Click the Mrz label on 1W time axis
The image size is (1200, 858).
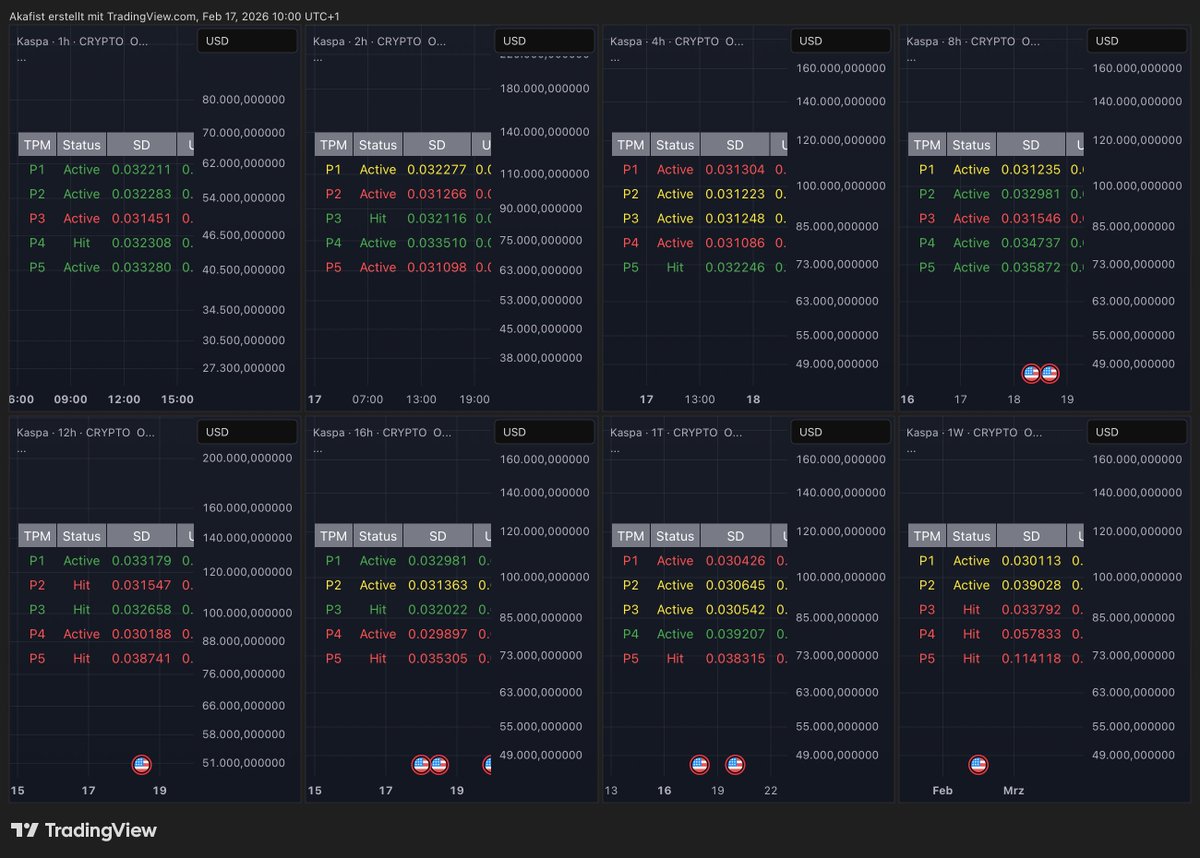[1014, 790]
